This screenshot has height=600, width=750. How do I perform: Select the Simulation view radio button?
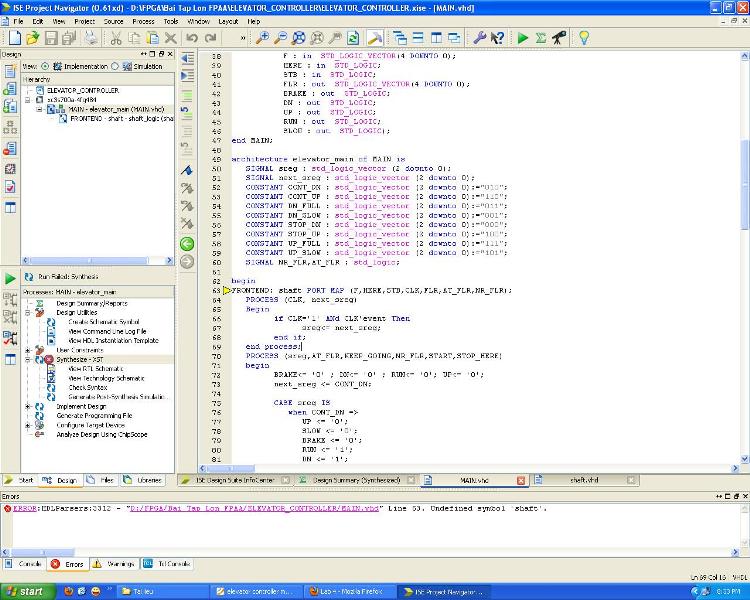(x=116, y=66)
